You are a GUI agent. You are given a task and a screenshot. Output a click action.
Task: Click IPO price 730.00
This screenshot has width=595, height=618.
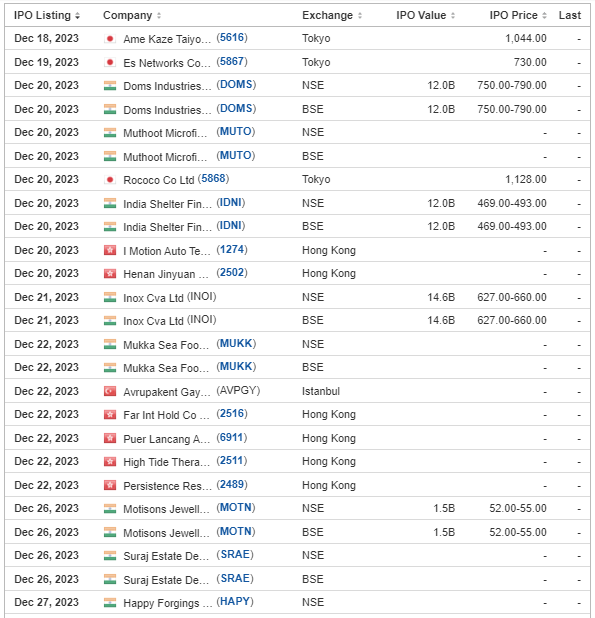pyautogui.click(x=530, y=62)
